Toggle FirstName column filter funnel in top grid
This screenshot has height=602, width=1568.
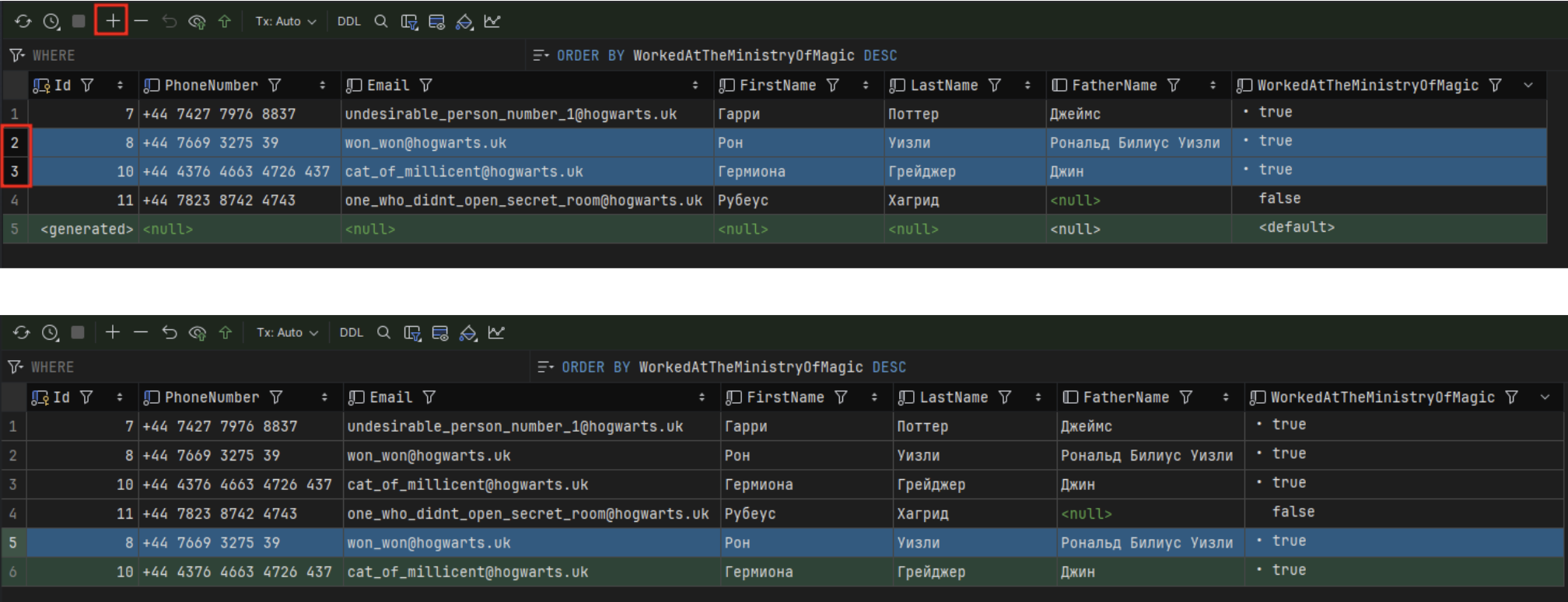pos(833,86)
